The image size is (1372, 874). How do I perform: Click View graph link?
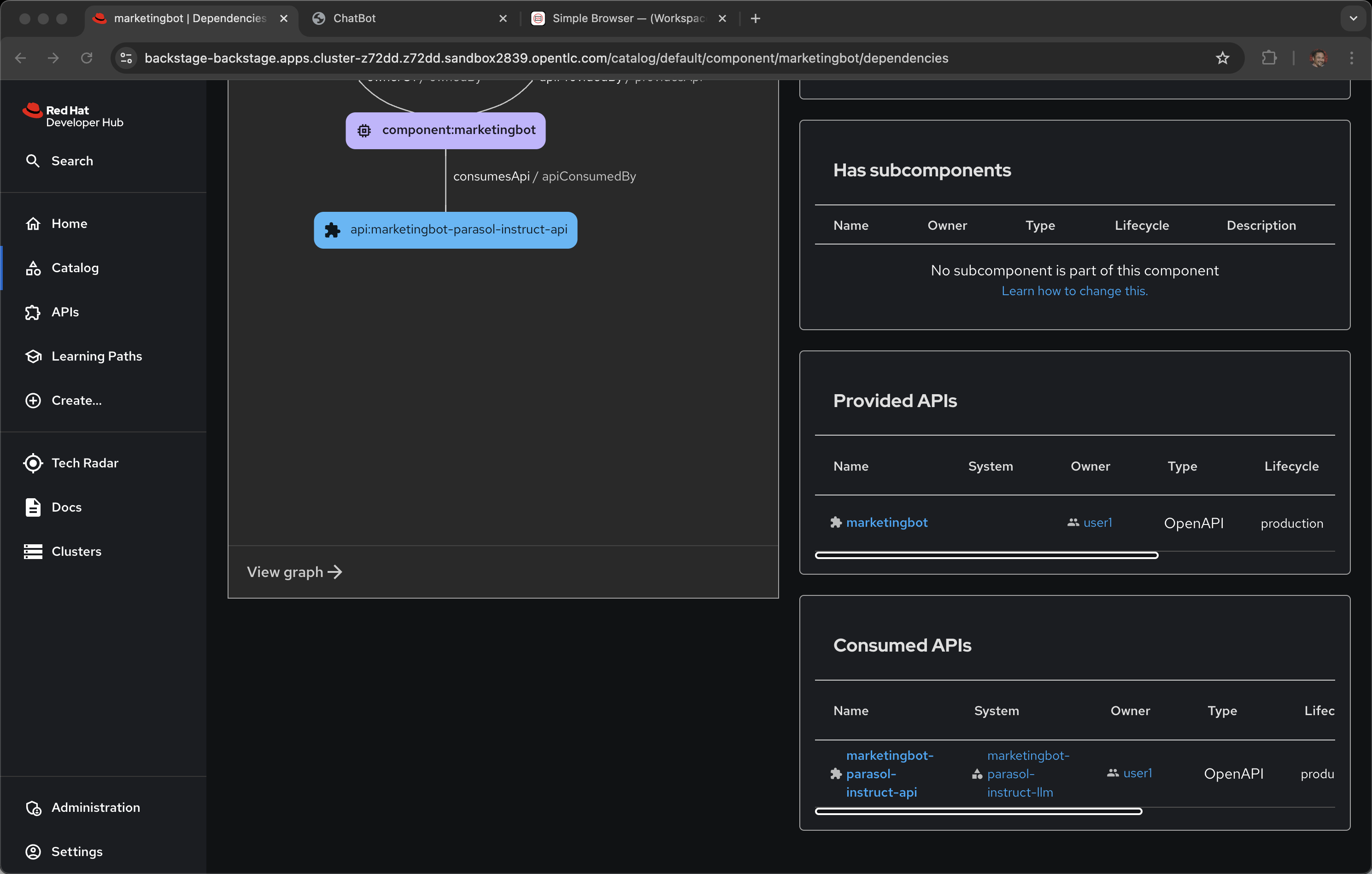pyautogui.click(x=294, y=571)
